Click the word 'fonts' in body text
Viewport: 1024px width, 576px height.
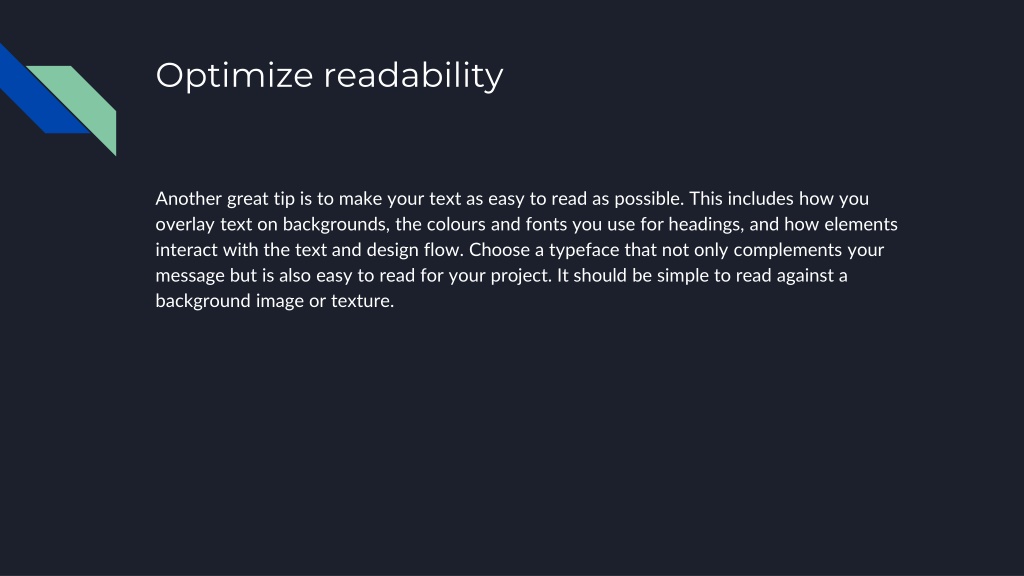[x=546, y=224]
